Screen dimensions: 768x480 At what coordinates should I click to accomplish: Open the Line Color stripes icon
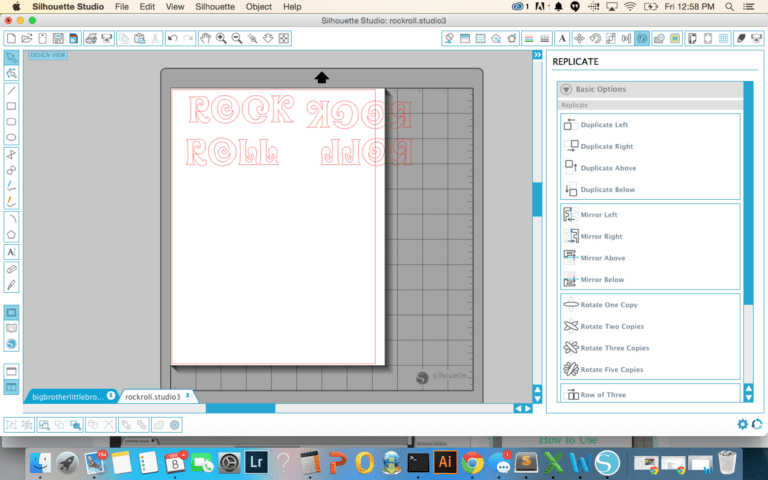click(529, 39)
